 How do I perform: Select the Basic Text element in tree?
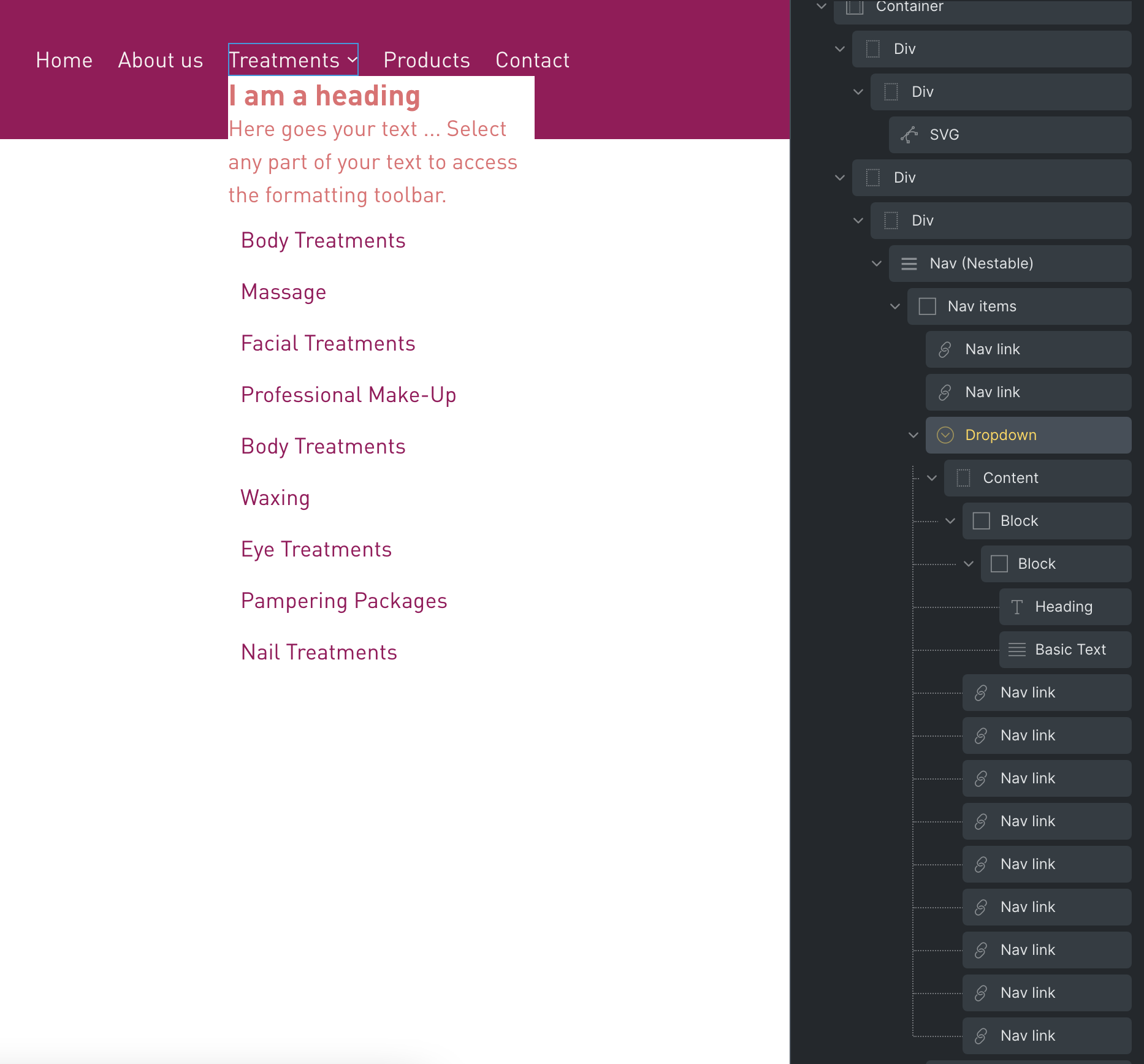[1065, 650]
